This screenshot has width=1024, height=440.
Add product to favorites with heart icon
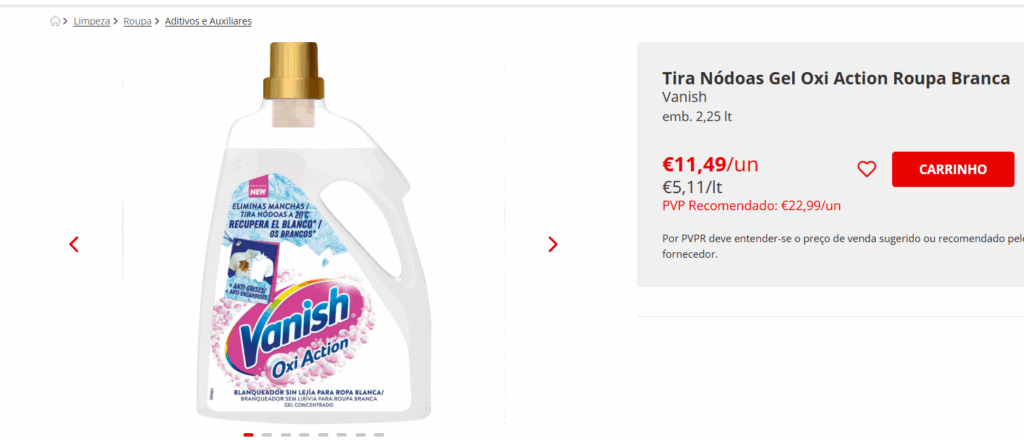click(867, 169)
